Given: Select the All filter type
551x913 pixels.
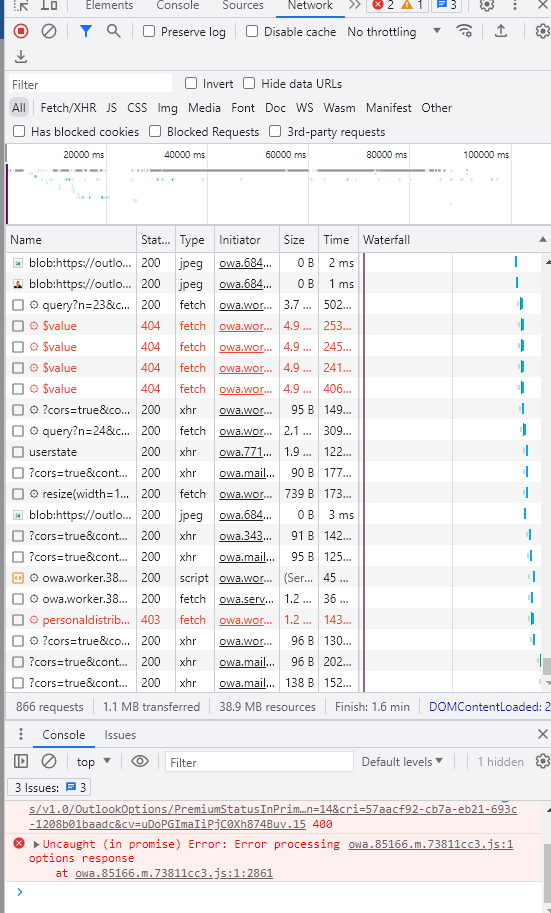Looking at the screenshot, I should pos(19,108).
